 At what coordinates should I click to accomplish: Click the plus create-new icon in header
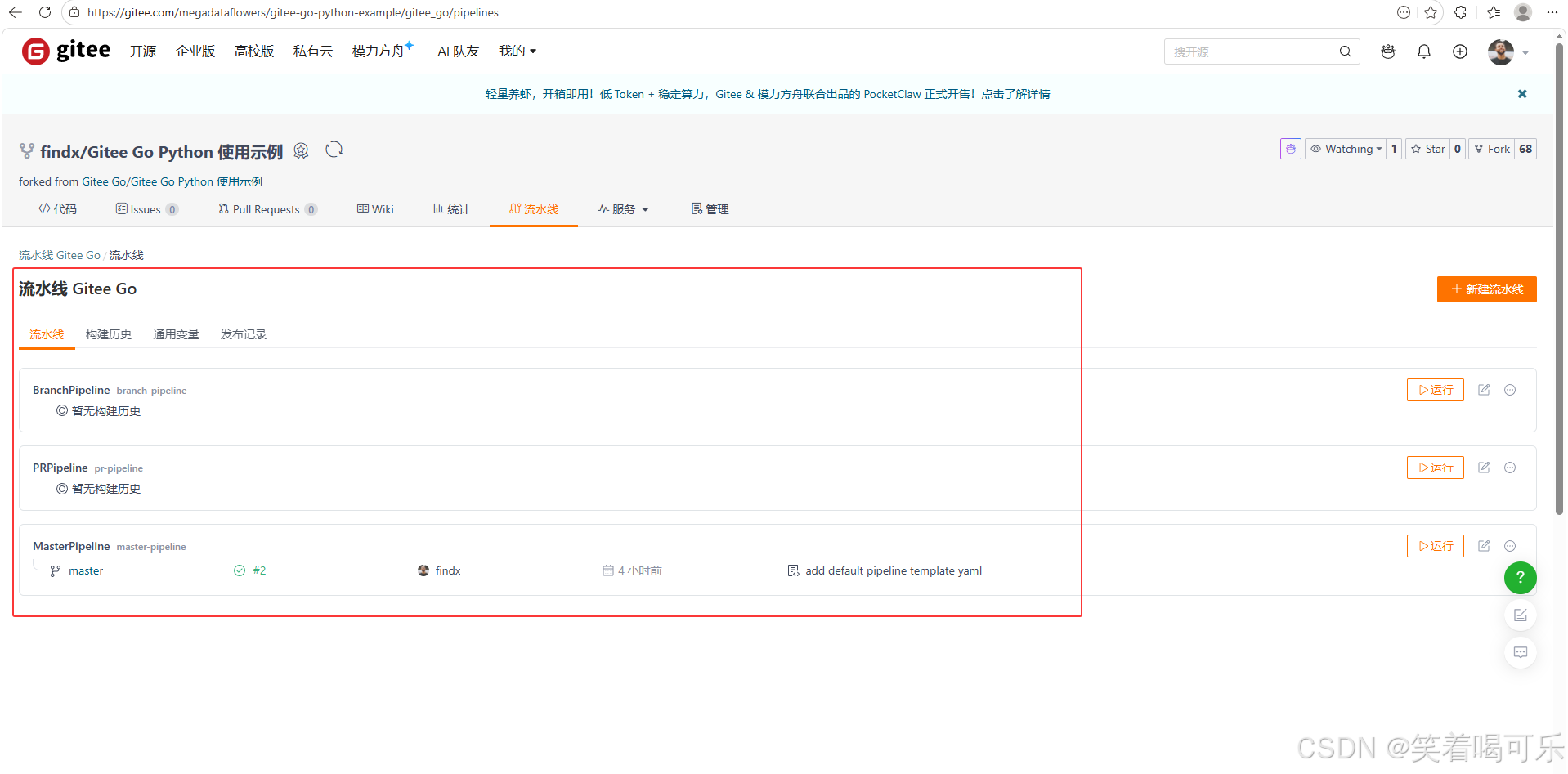(1460, 51)
